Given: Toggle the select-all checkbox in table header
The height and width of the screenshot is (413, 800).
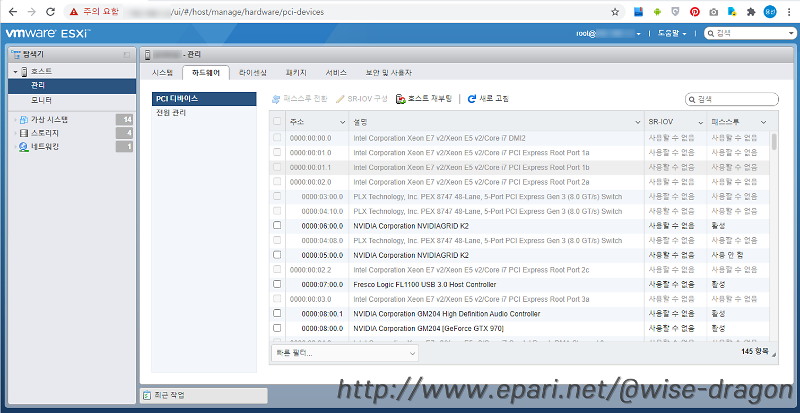Looking at the screenshot, I should click(x=277, y=122).
